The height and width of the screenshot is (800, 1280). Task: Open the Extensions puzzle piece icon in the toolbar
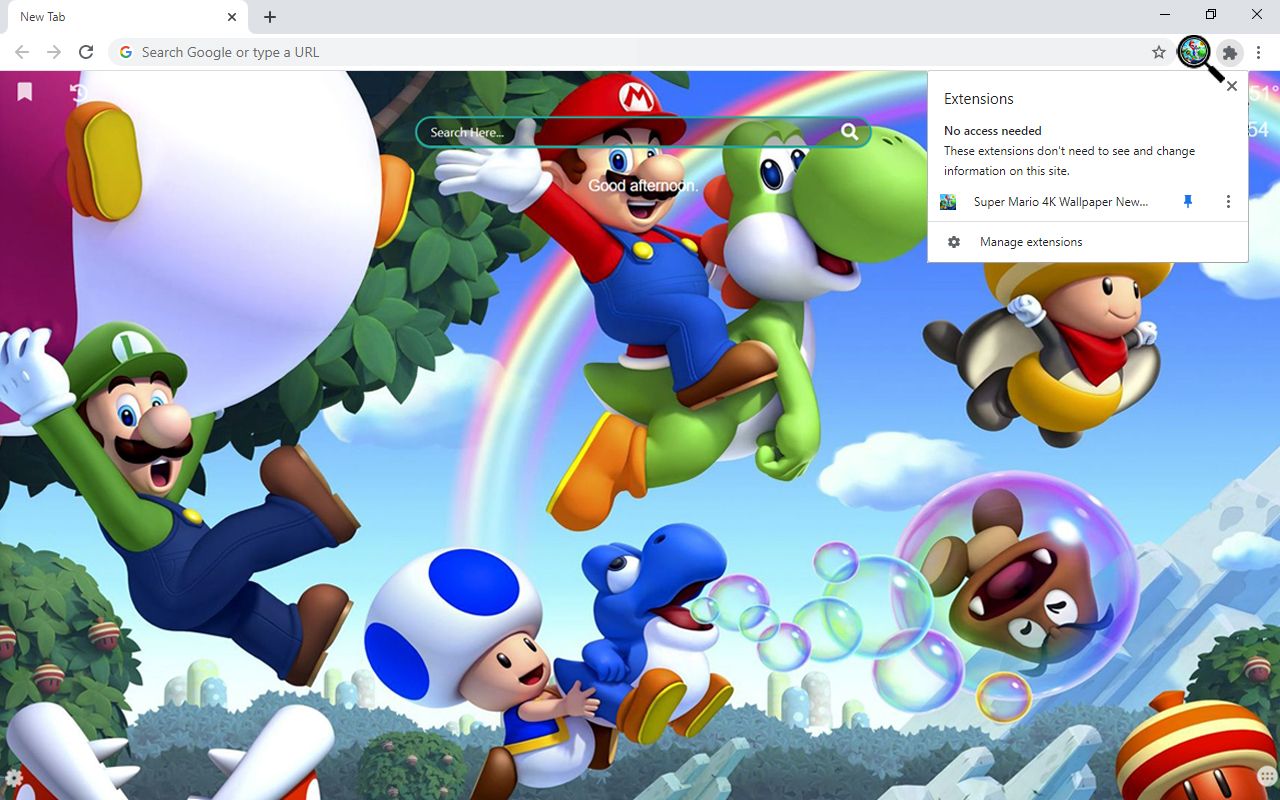tap(1229, 52)
